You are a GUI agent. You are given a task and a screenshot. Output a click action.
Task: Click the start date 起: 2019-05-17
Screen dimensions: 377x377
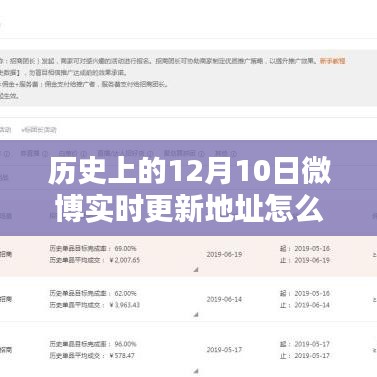(x=305, y=344)
